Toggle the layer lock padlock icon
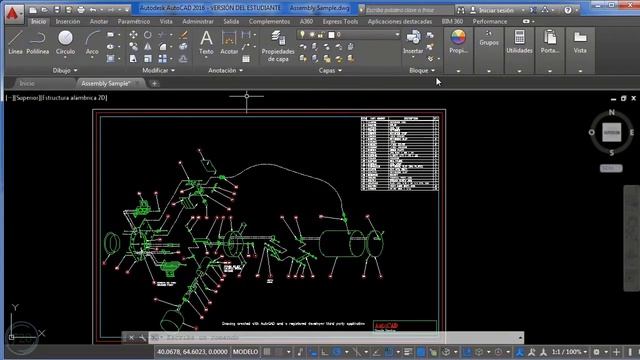Screen dimensions: 640x360 [x=320, y=35]
